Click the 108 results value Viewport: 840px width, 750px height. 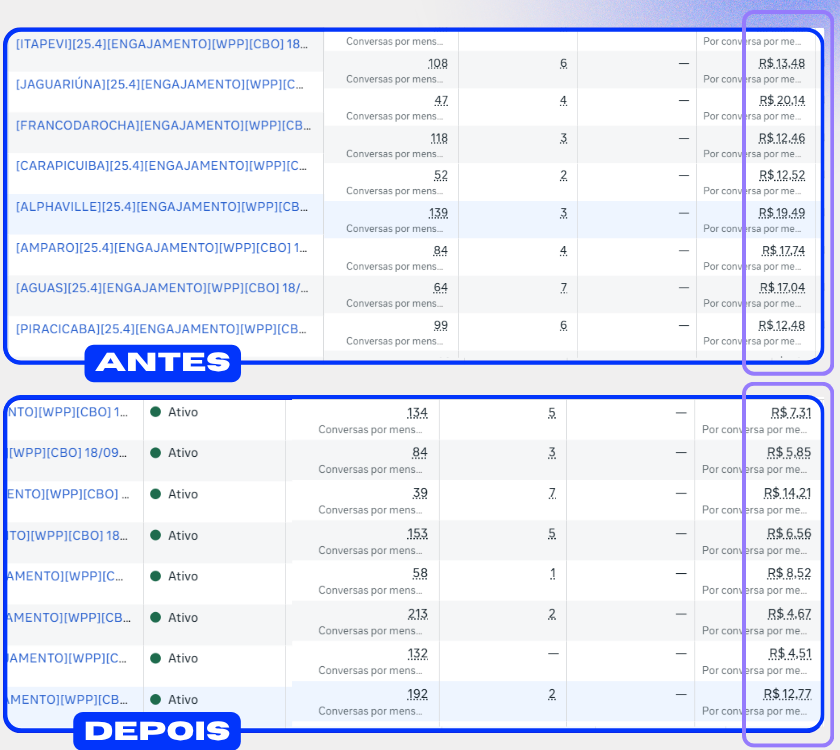click(438, 63)
